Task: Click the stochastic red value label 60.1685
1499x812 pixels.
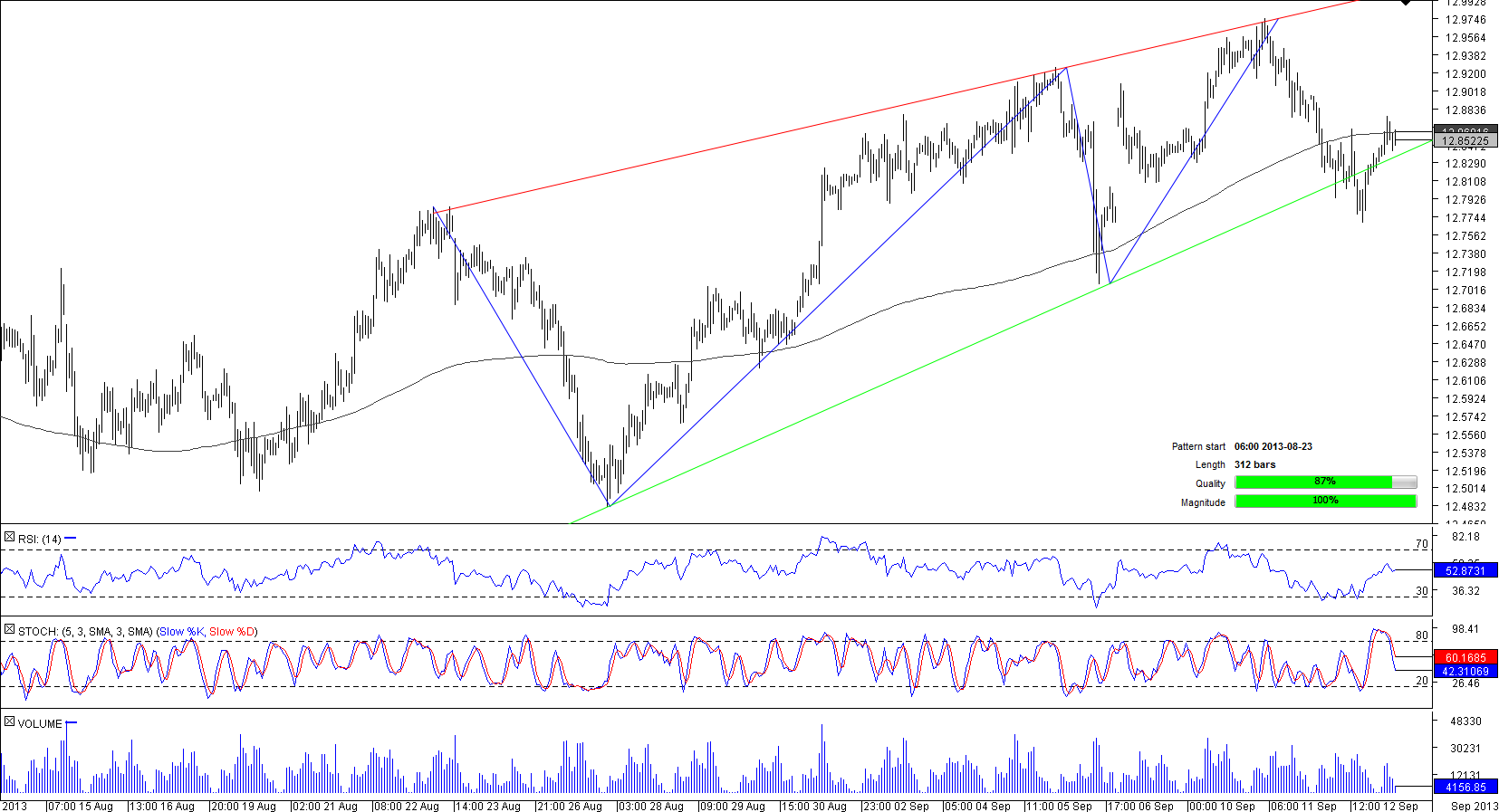Action: (1465, 657)
